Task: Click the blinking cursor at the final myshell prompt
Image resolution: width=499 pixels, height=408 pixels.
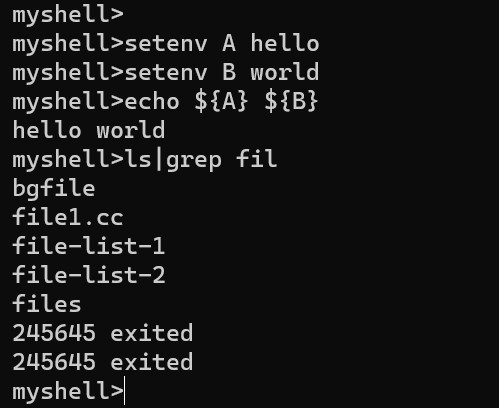Action: click(x=124, y=391)
